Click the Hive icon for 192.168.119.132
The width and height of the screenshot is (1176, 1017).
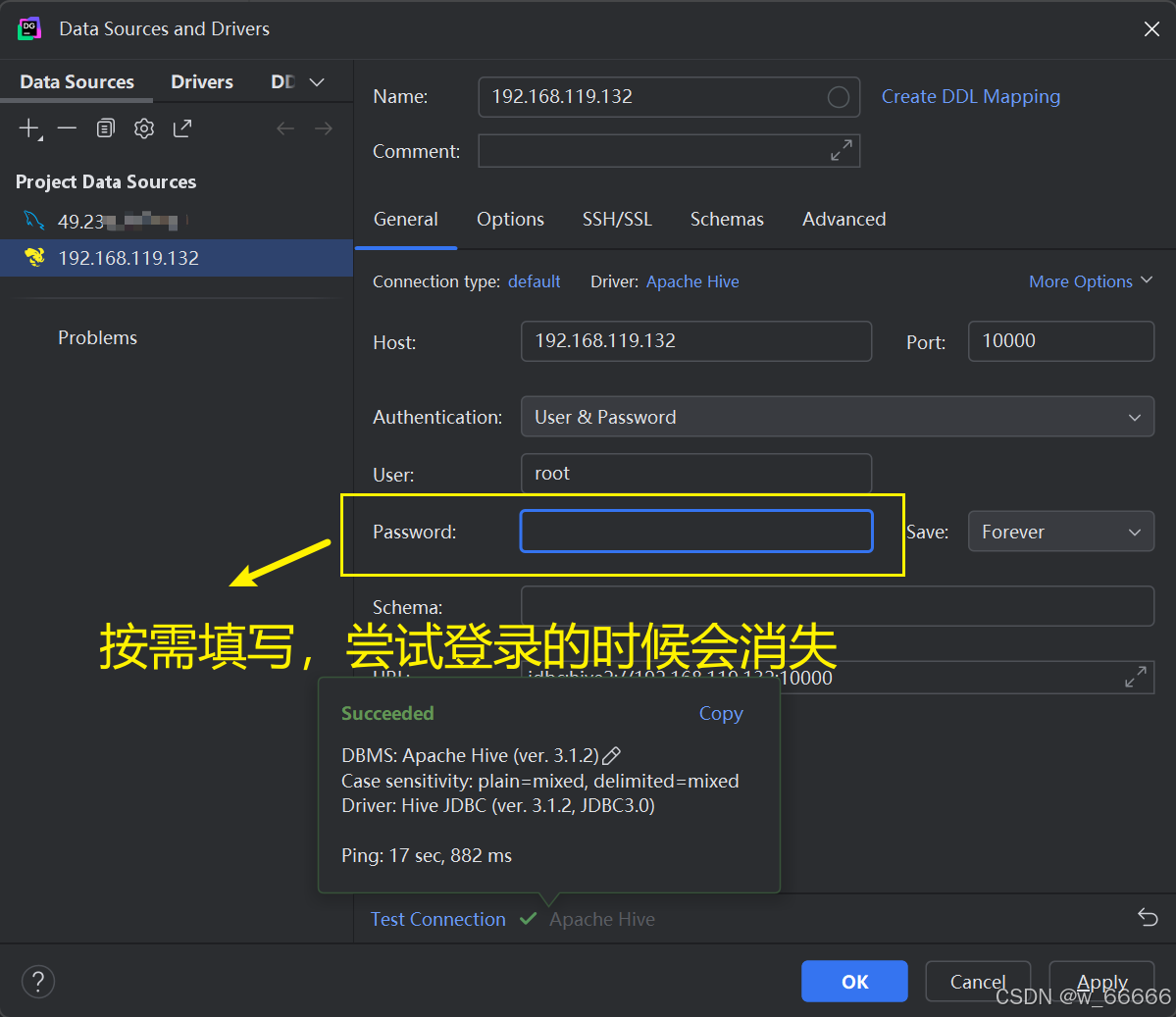[x=34, y=257]
